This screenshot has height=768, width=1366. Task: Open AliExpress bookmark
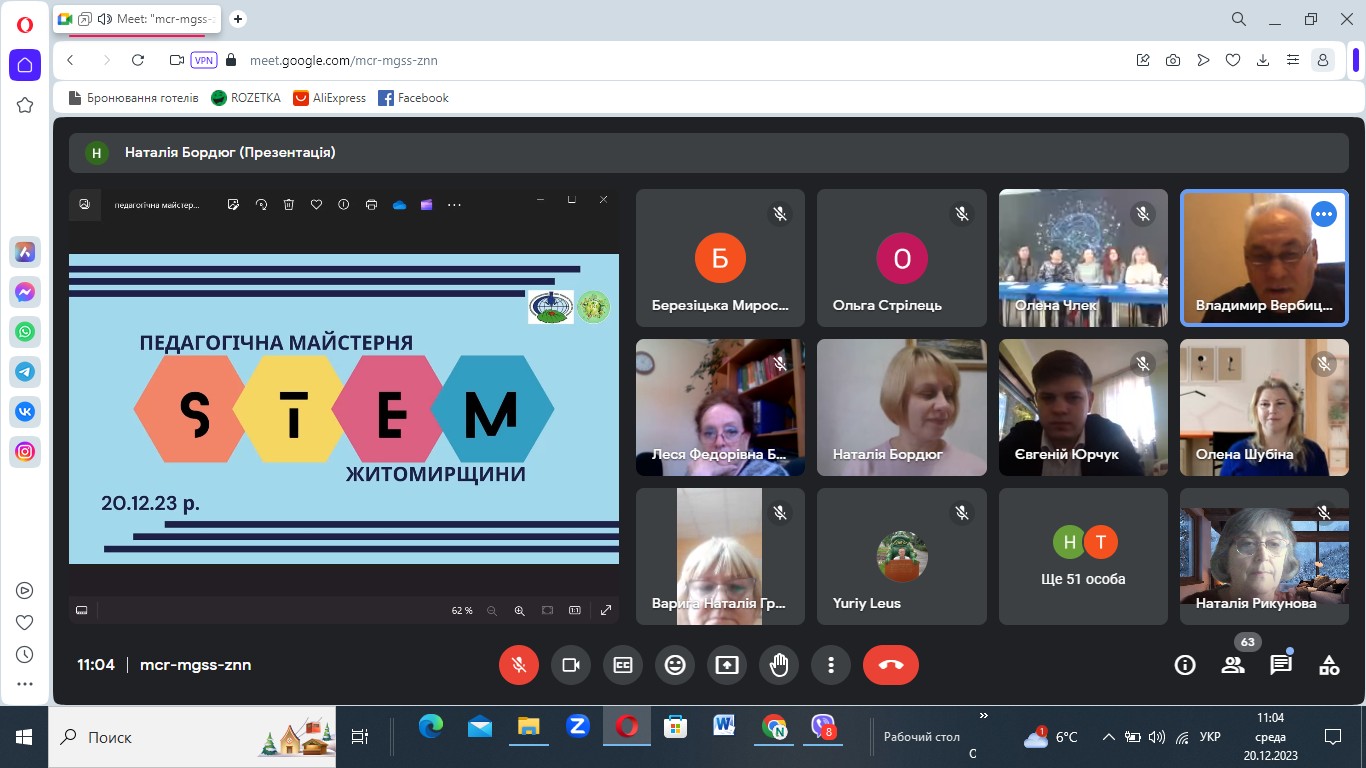(x=330, y=98)
